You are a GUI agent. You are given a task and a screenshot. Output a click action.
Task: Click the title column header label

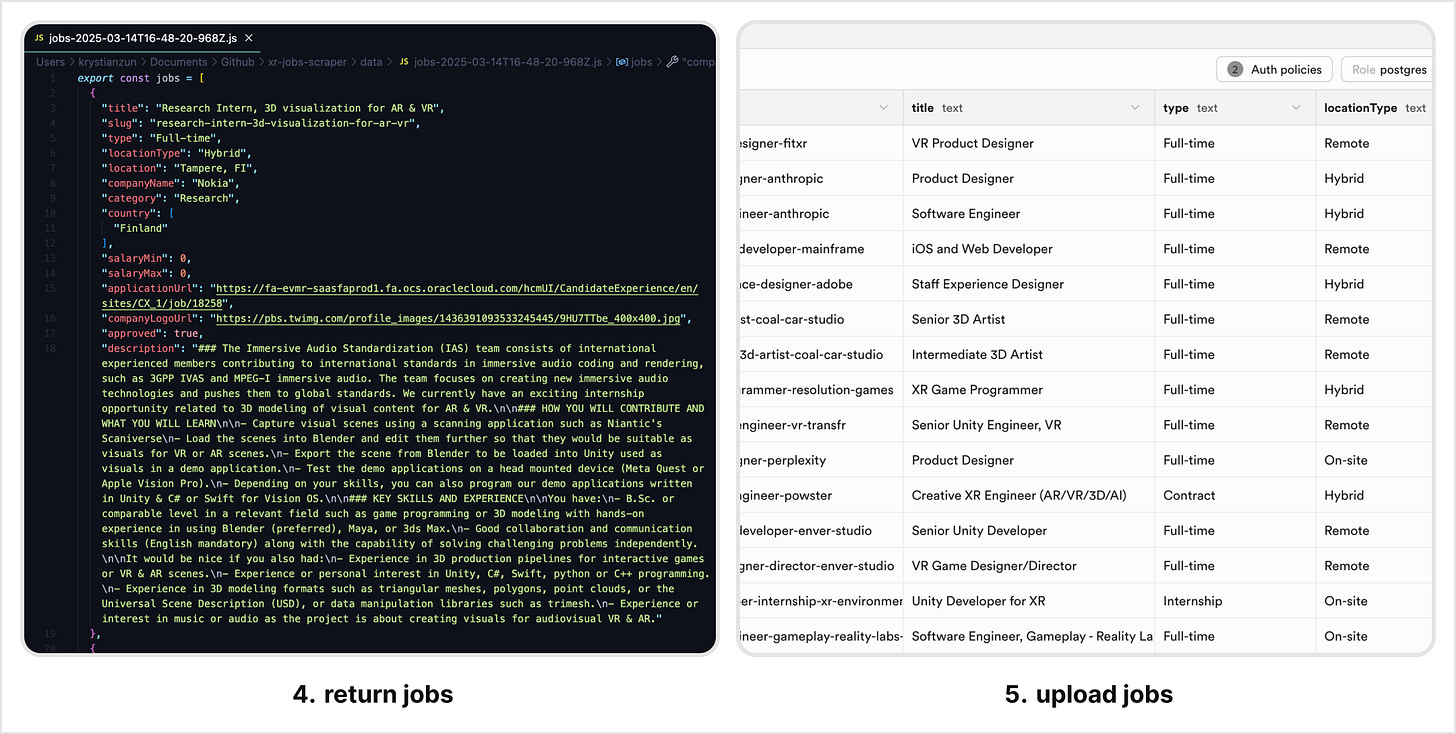(x=922, y=108)
